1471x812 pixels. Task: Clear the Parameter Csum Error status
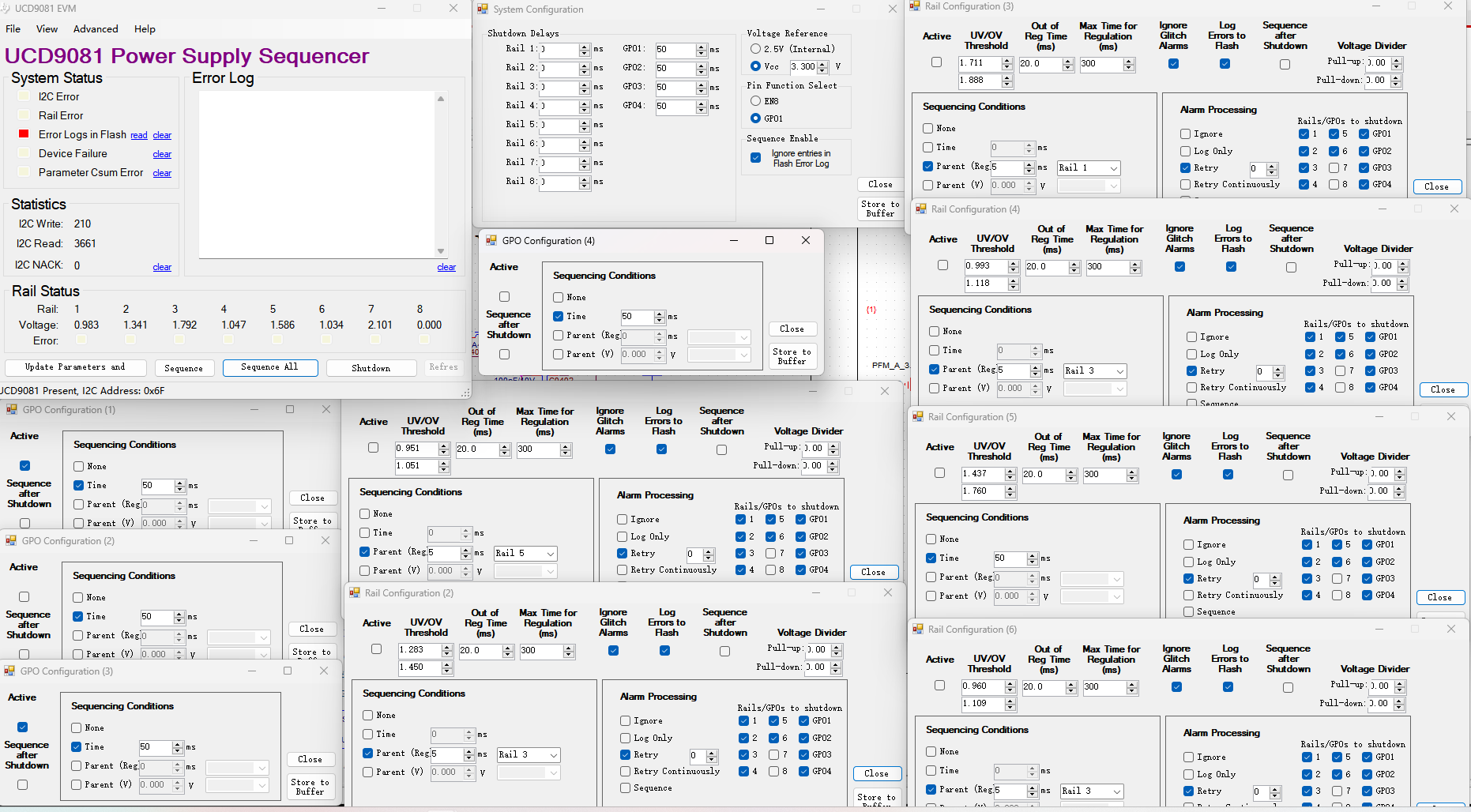[x=162, y=174]
